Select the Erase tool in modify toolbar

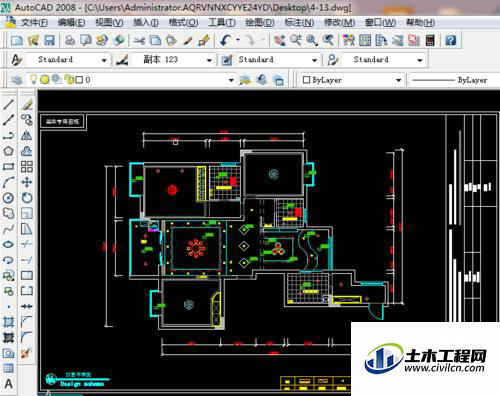27,104
